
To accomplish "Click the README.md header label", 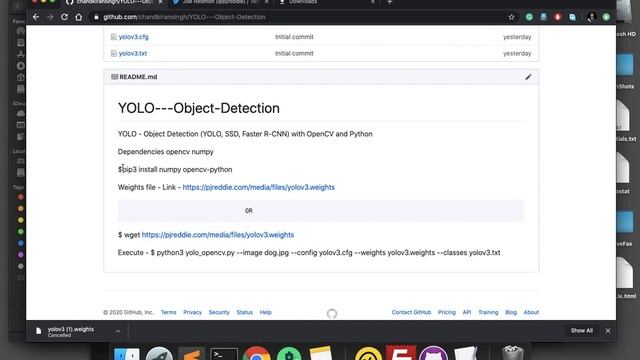I will pyautogui.click(x=138, y=77).
